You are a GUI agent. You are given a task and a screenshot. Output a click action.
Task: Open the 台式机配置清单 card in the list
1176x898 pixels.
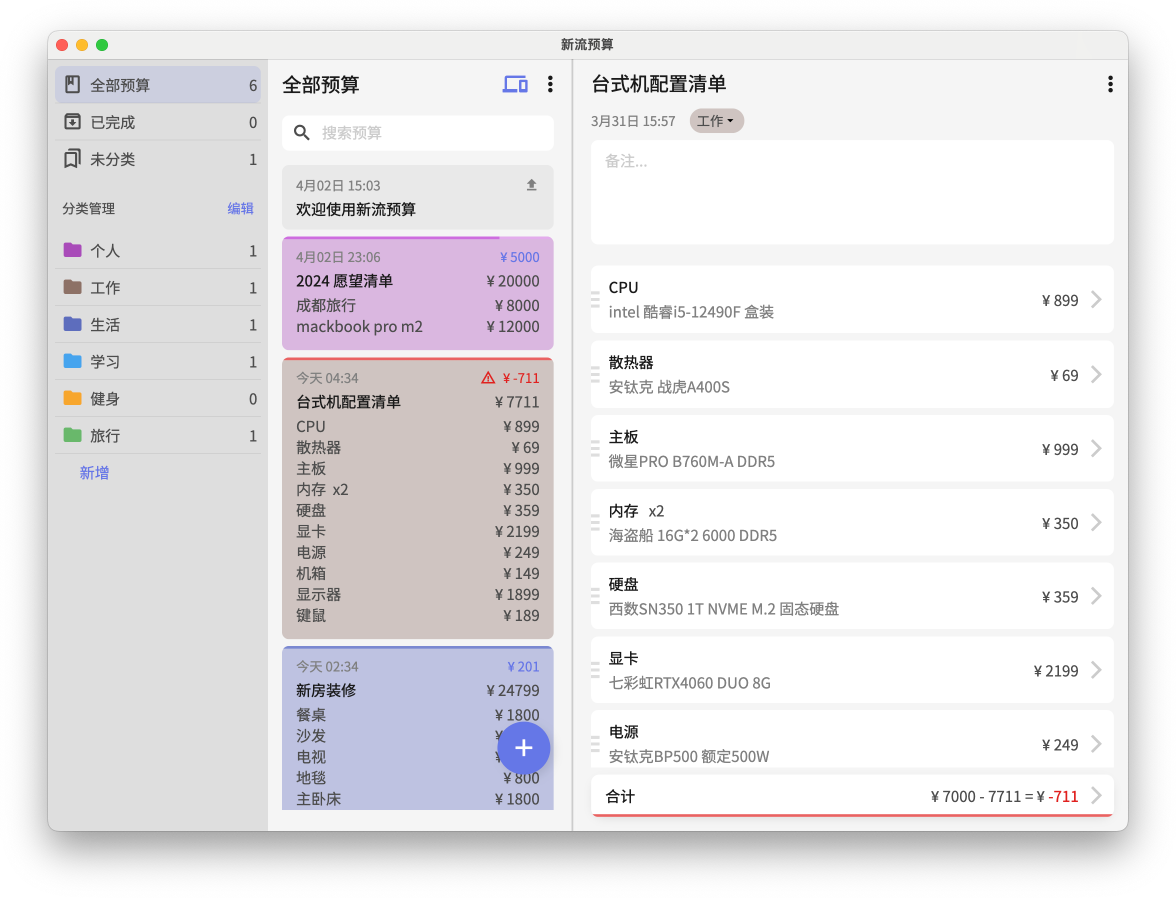[418, 498]
